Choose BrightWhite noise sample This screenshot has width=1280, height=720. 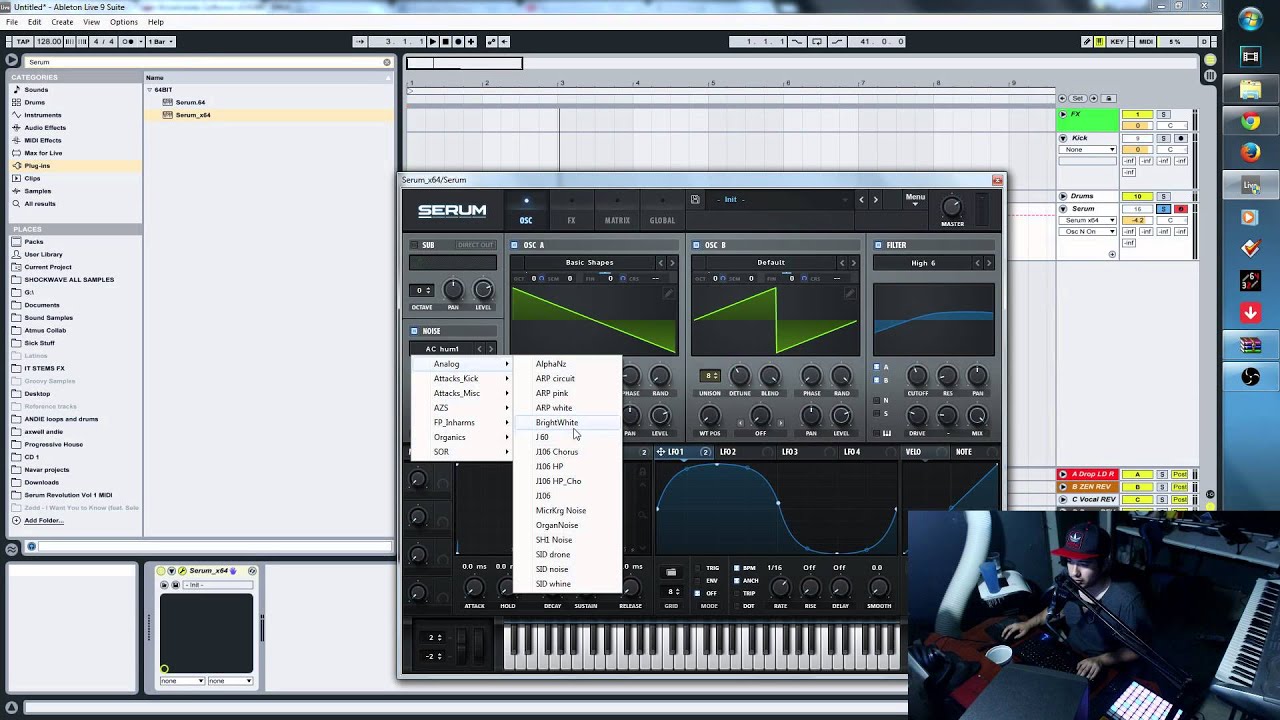coord(566,422)
